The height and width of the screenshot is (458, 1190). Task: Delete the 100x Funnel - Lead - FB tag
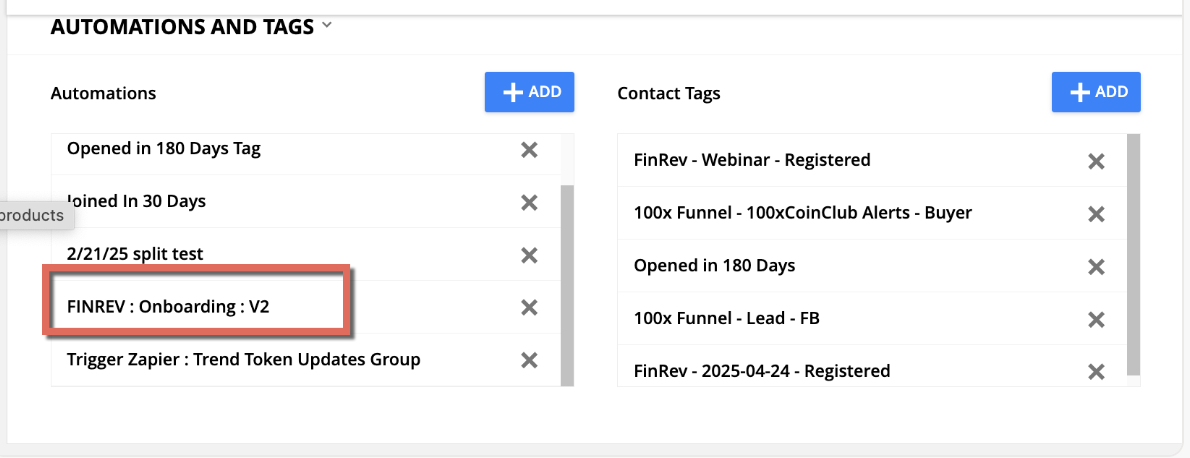pyautogui.click(x=1096, y=320)
